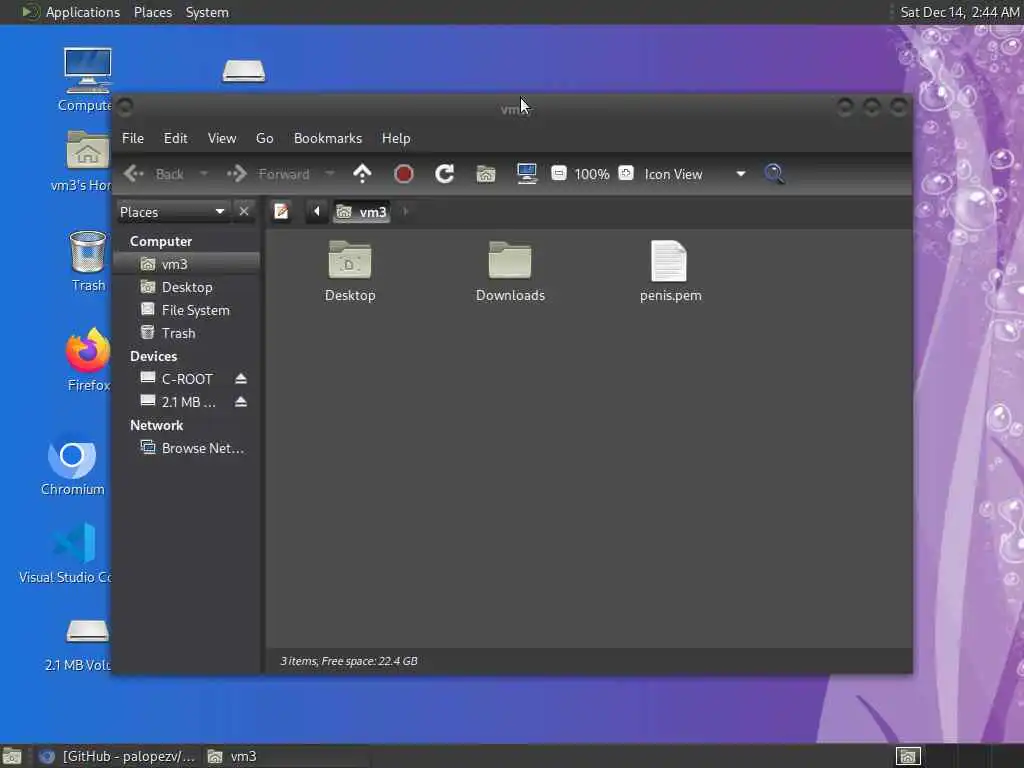
Task: Select the Downloads folder icon
Action: [x=510, y=271]
